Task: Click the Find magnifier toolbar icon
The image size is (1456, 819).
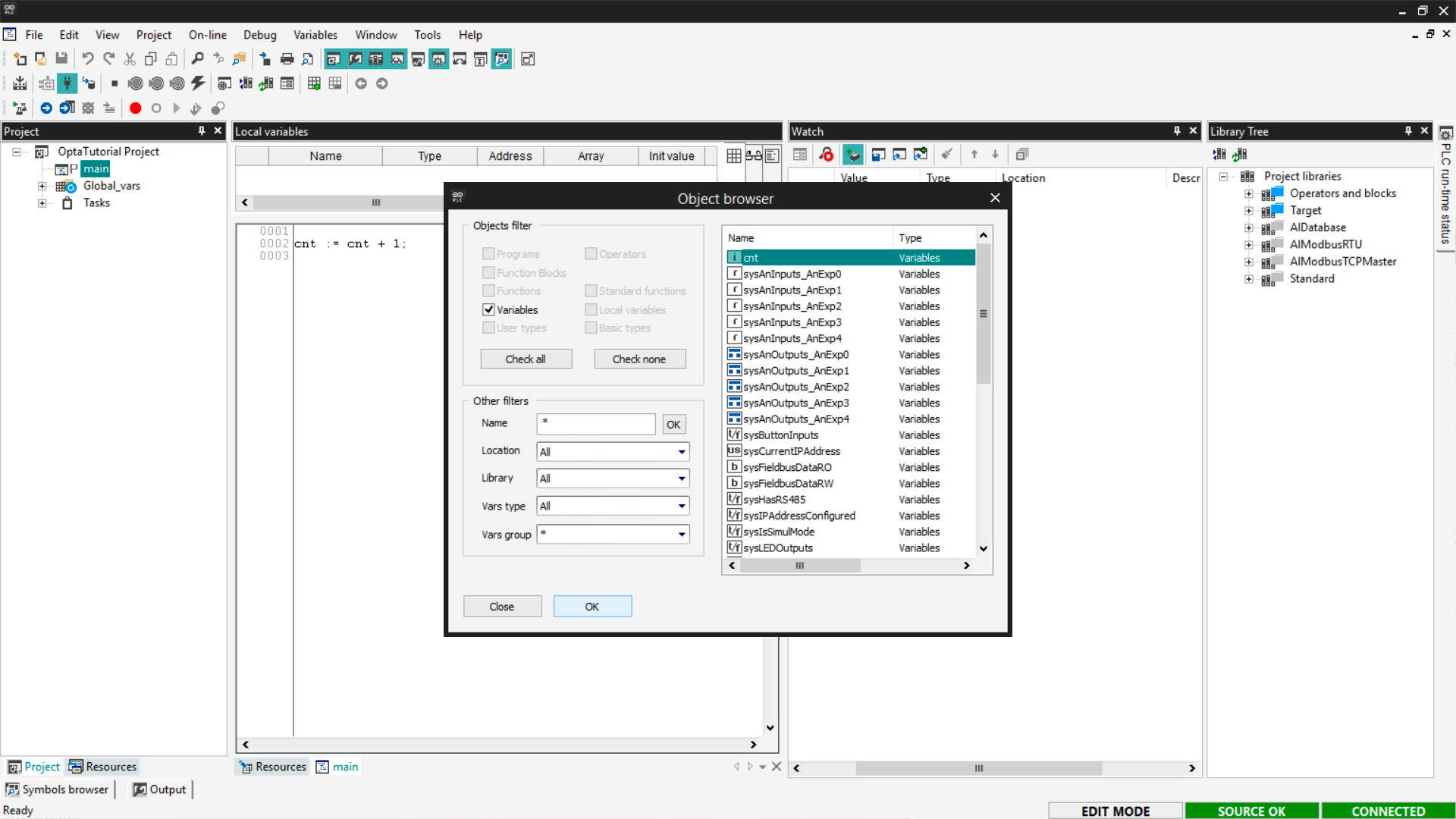Action: (197, 59)
